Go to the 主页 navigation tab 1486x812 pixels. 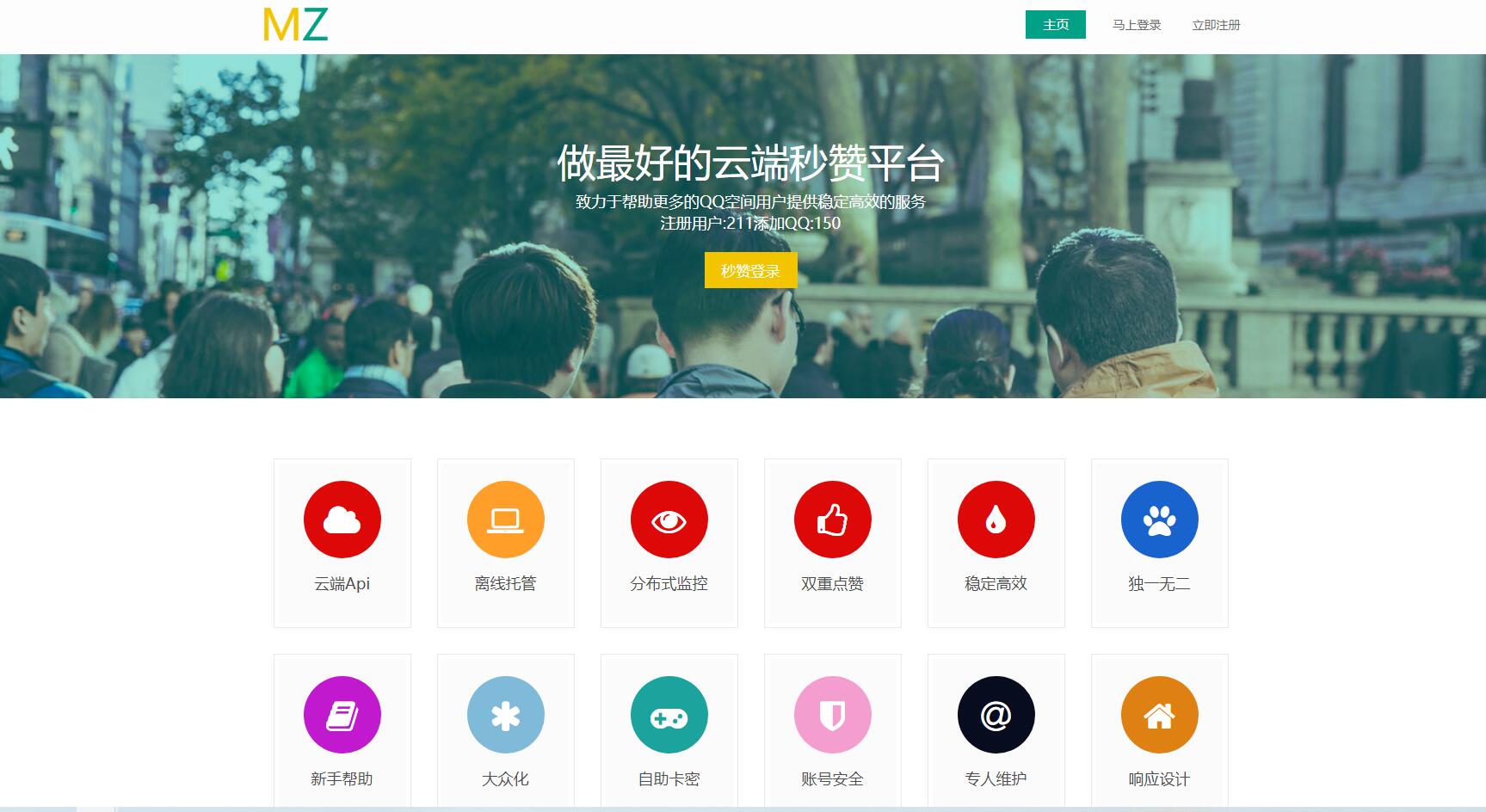click(x=1055, y=25)
